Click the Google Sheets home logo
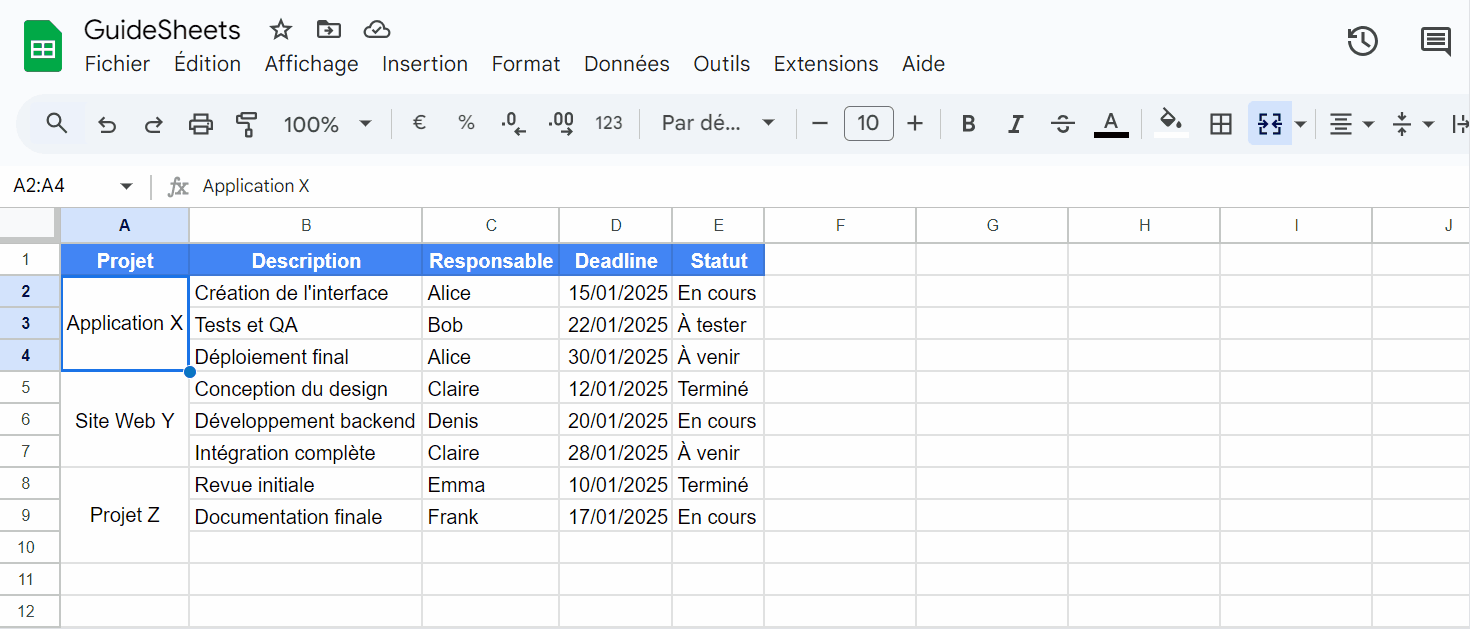The height and width of the screenshot is (629, 1470). point(43,47)
